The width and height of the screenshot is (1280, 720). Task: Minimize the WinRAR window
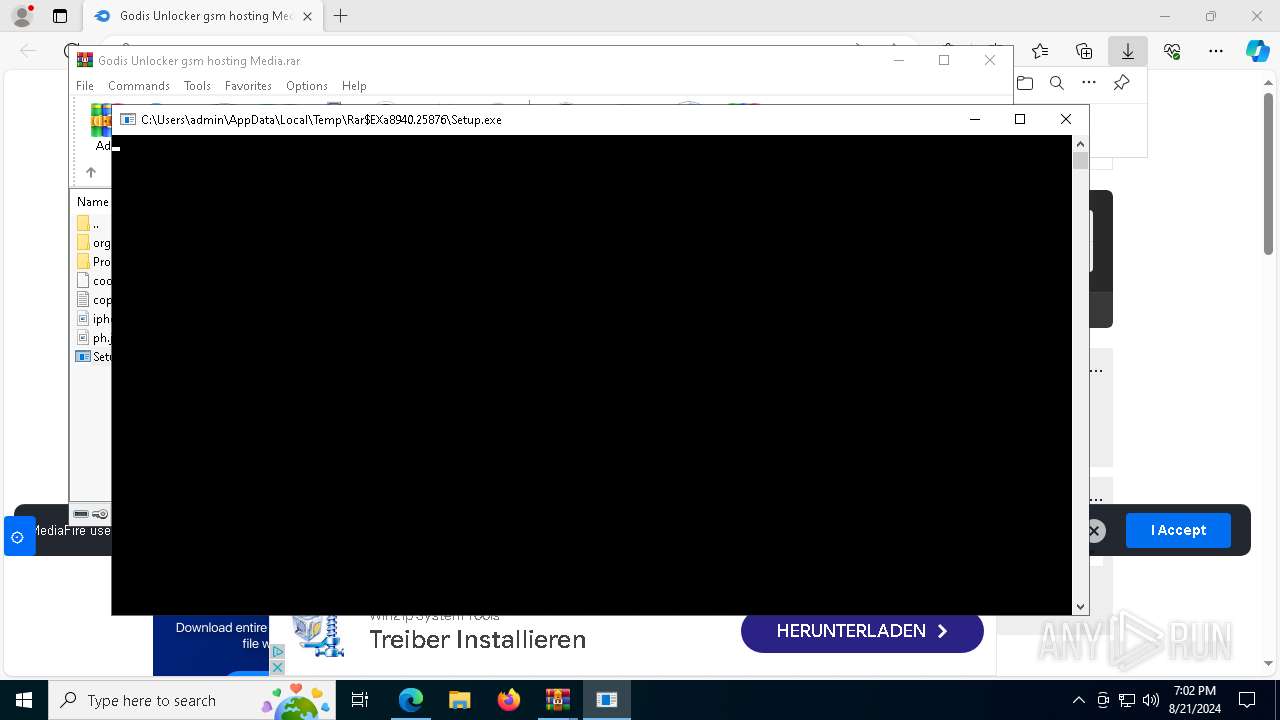898,60
